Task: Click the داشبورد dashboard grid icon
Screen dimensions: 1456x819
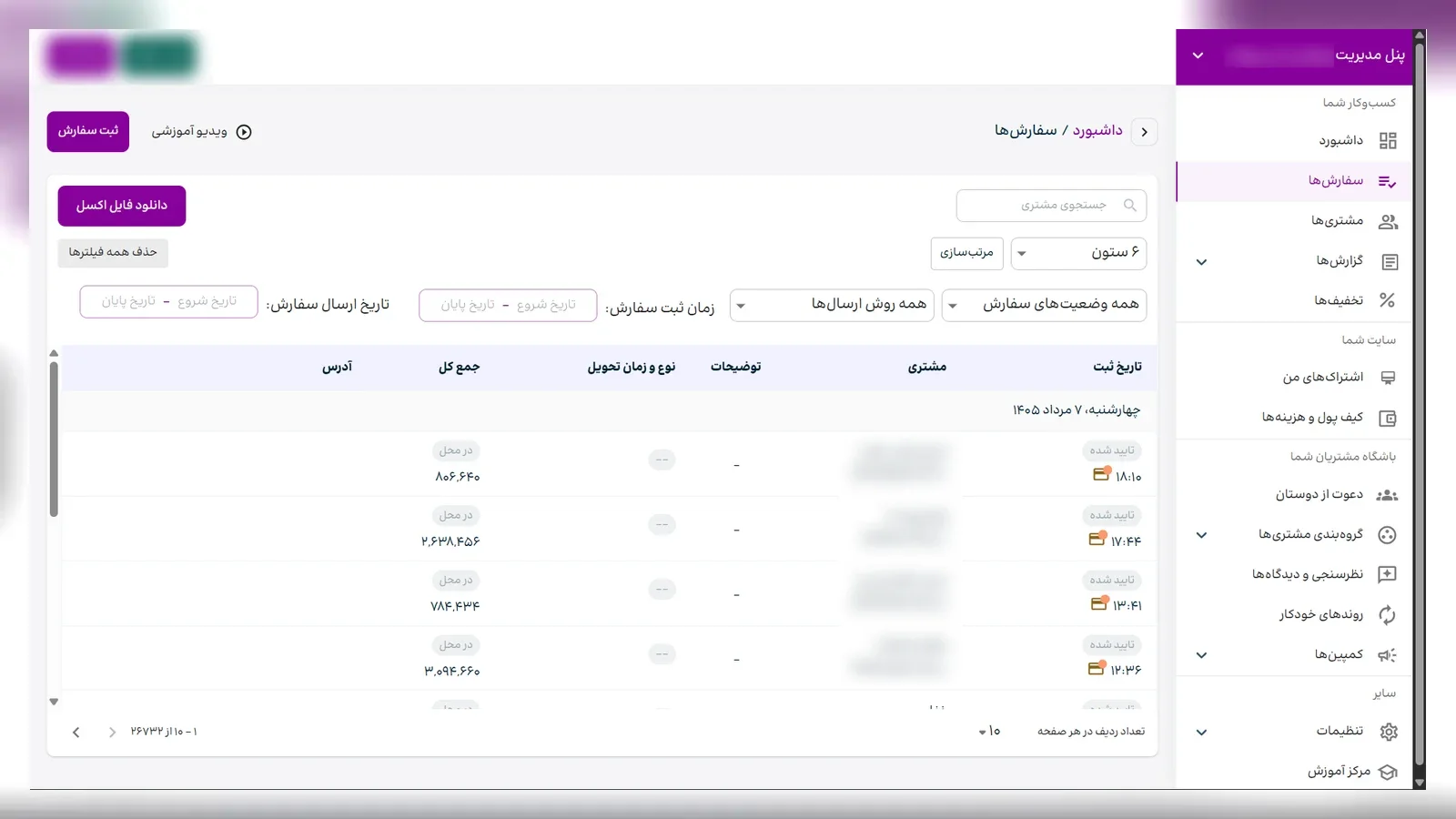Action: click(1388, 141)
